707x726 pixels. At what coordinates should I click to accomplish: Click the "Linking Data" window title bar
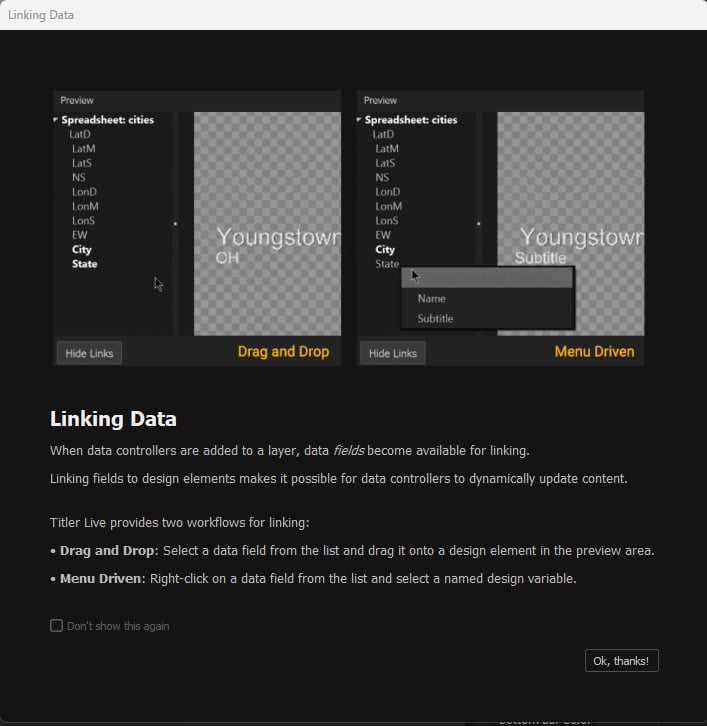[353, 15]
